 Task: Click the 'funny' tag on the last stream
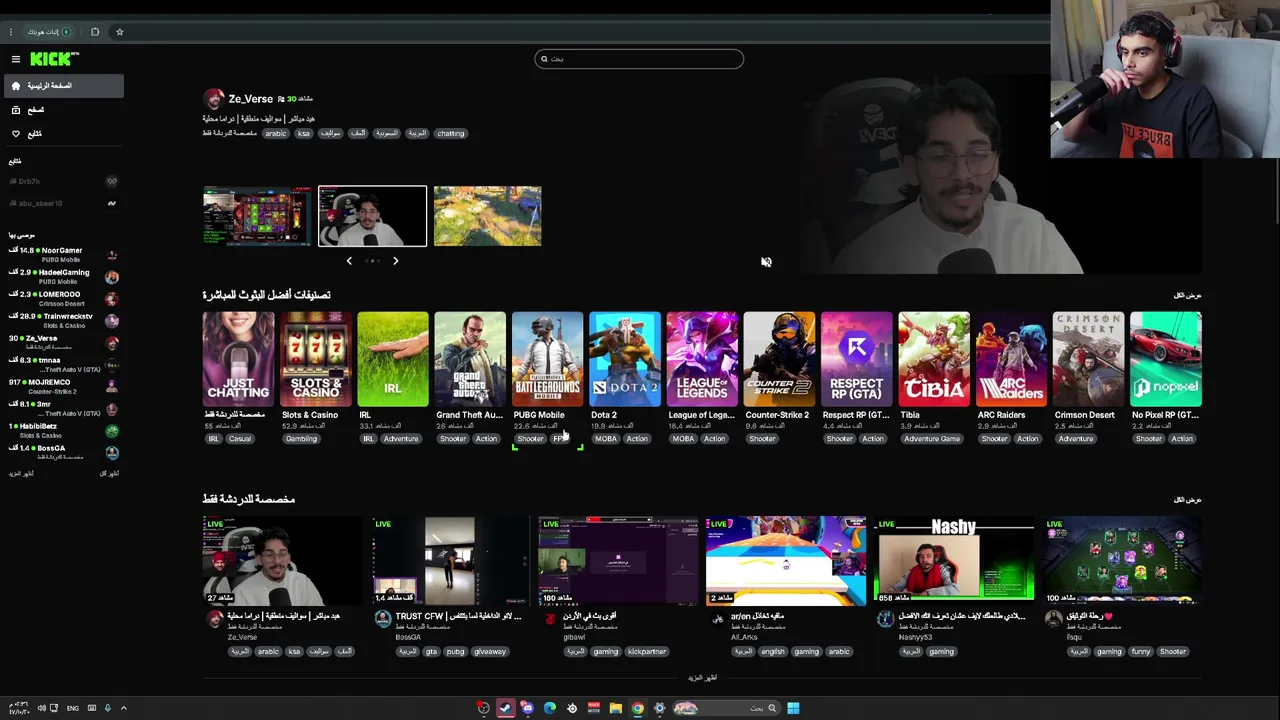coord(1141,652)
